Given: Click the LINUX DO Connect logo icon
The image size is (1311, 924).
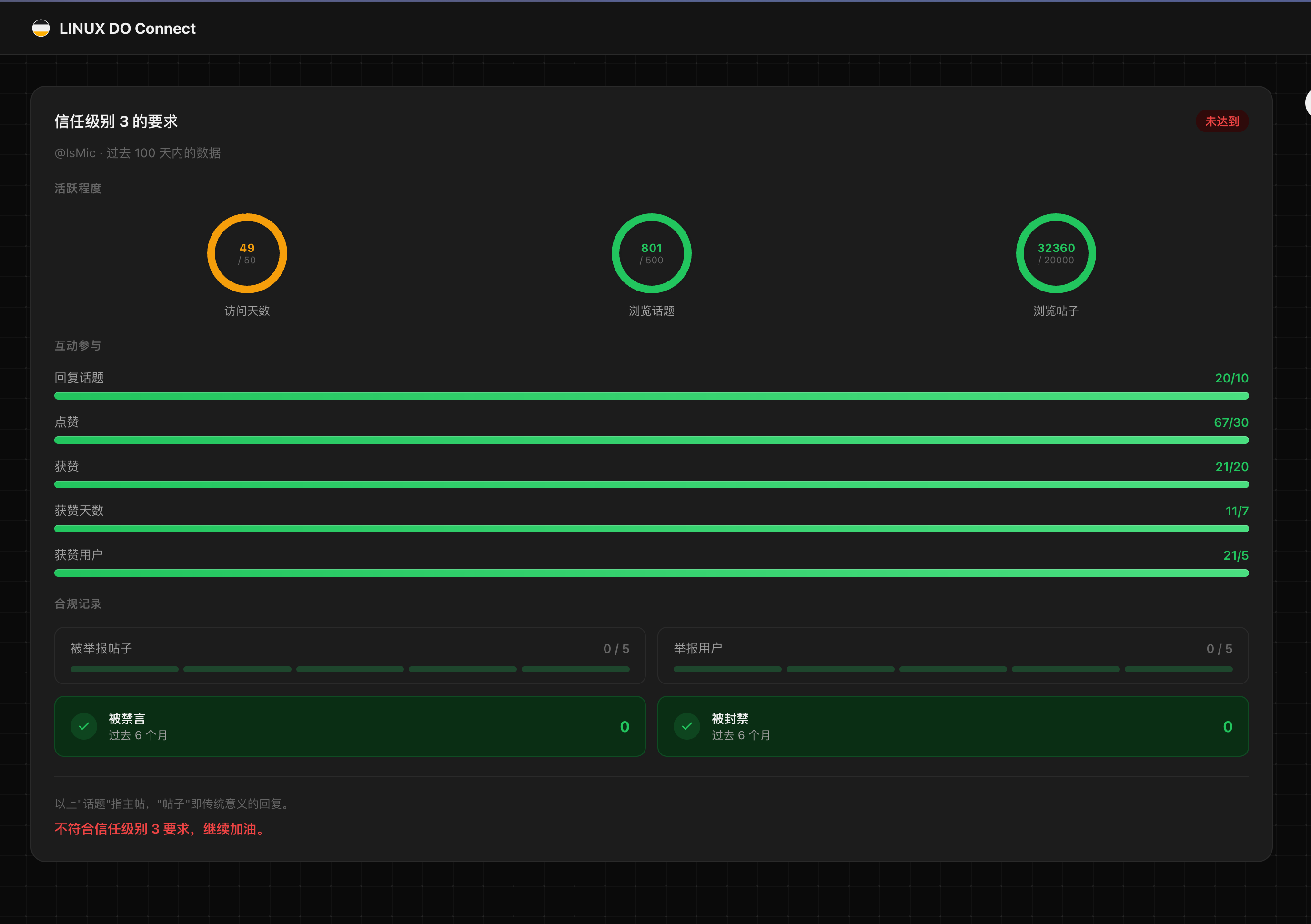Looking at the screenshot, I should (40, 28).
